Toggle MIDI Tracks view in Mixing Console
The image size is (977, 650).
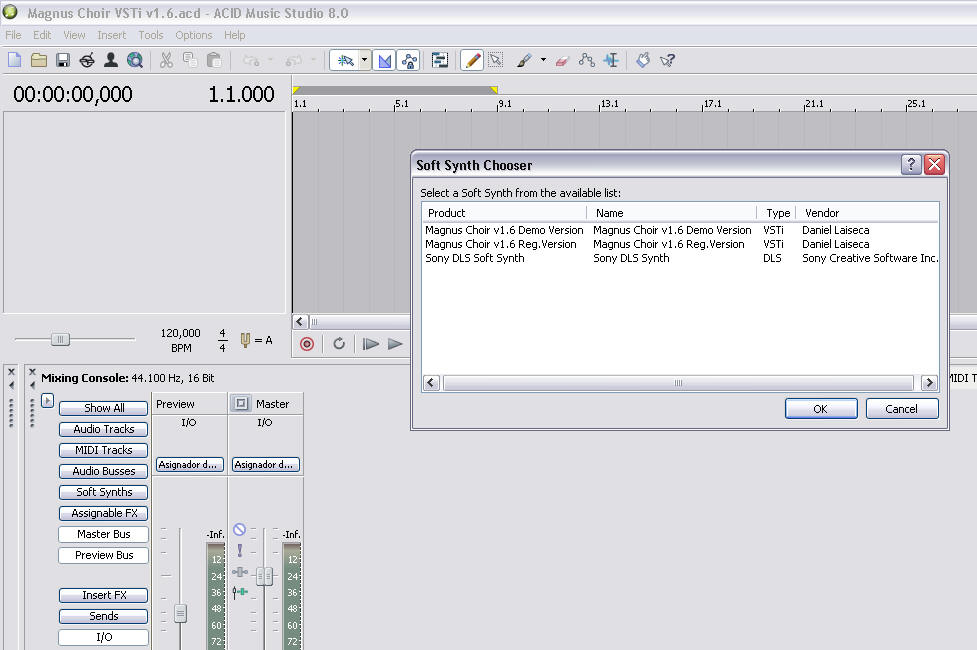103,450
